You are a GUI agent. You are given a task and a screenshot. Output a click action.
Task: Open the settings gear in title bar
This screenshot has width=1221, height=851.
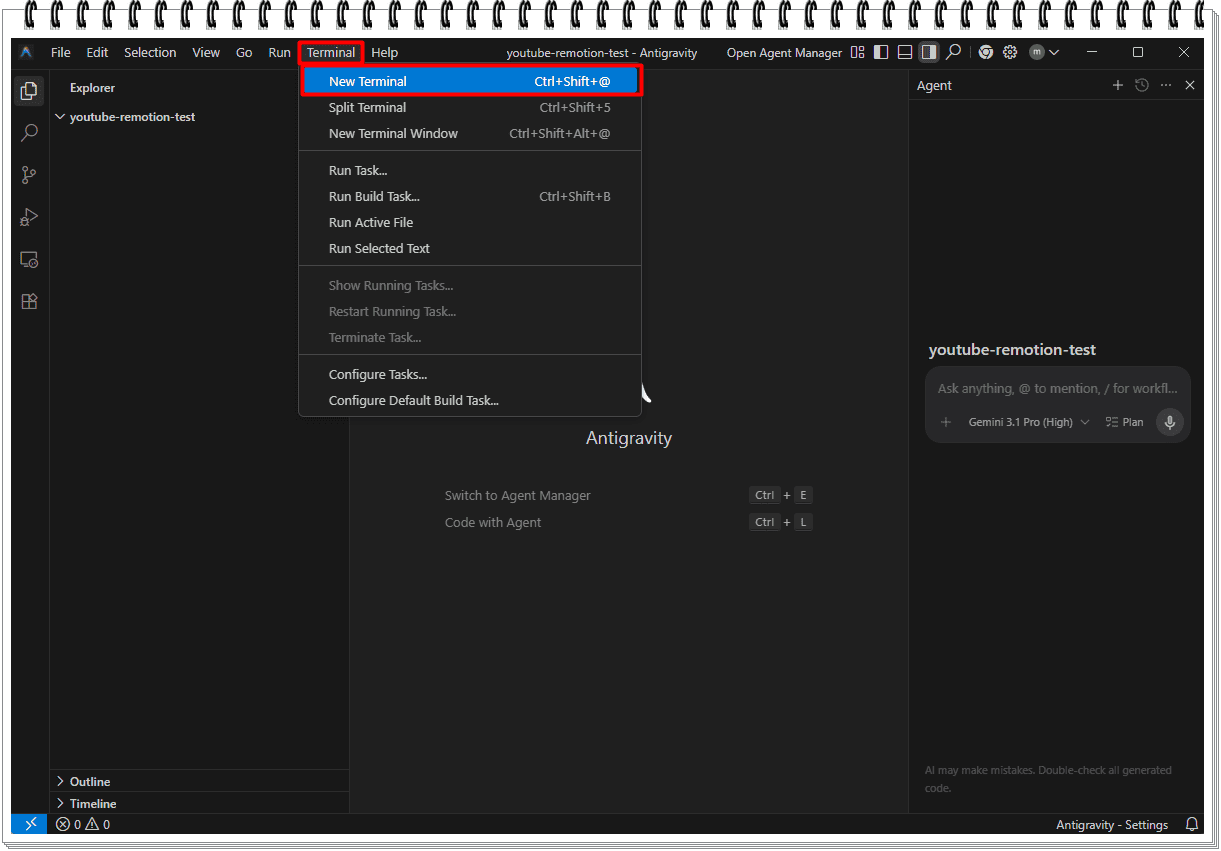point(1010,52)
